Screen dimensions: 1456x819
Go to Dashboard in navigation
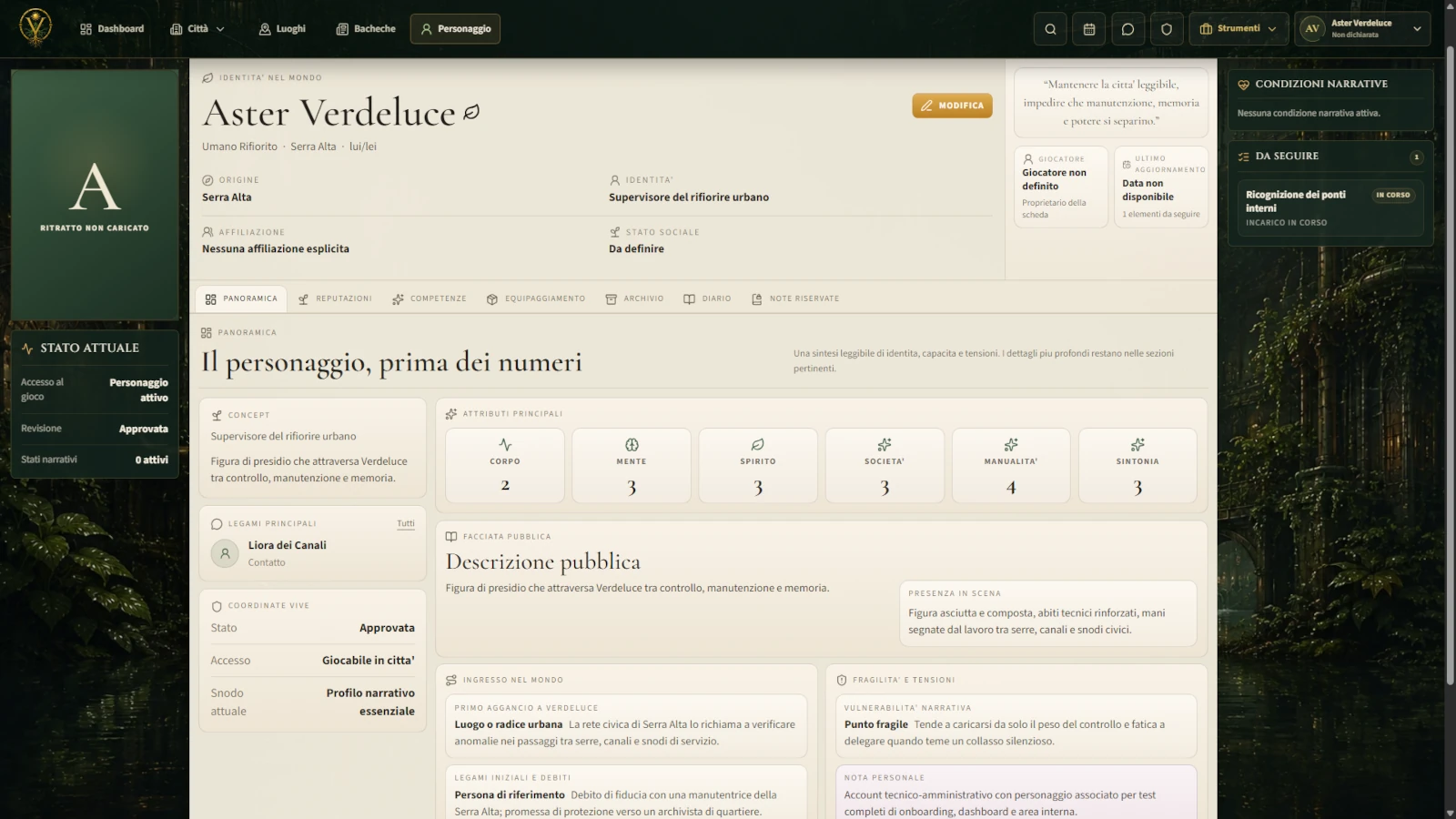coord(112,29)
